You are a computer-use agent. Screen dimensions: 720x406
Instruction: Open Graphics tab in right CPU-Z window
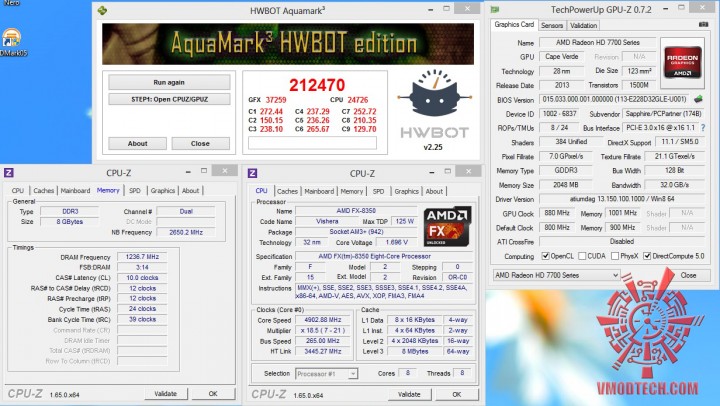(407, 192)
